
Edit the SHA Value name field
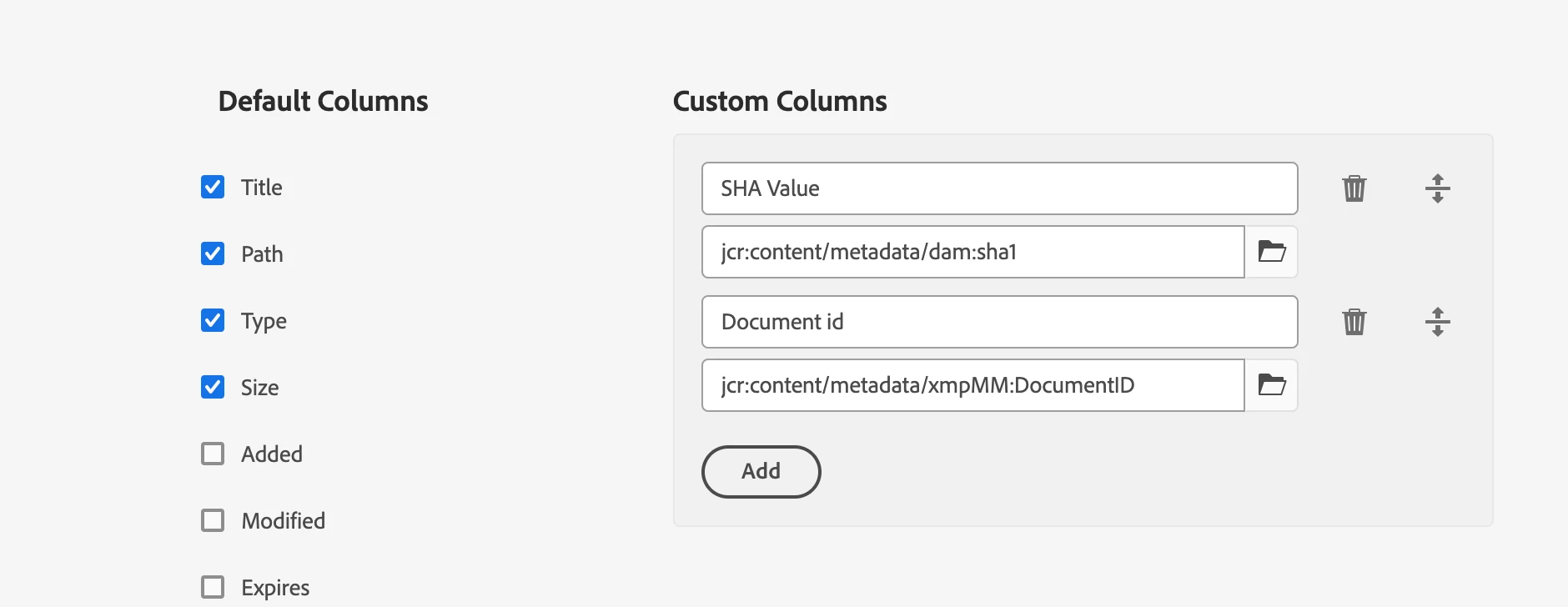pyautogui.click(x=999, y=188)
